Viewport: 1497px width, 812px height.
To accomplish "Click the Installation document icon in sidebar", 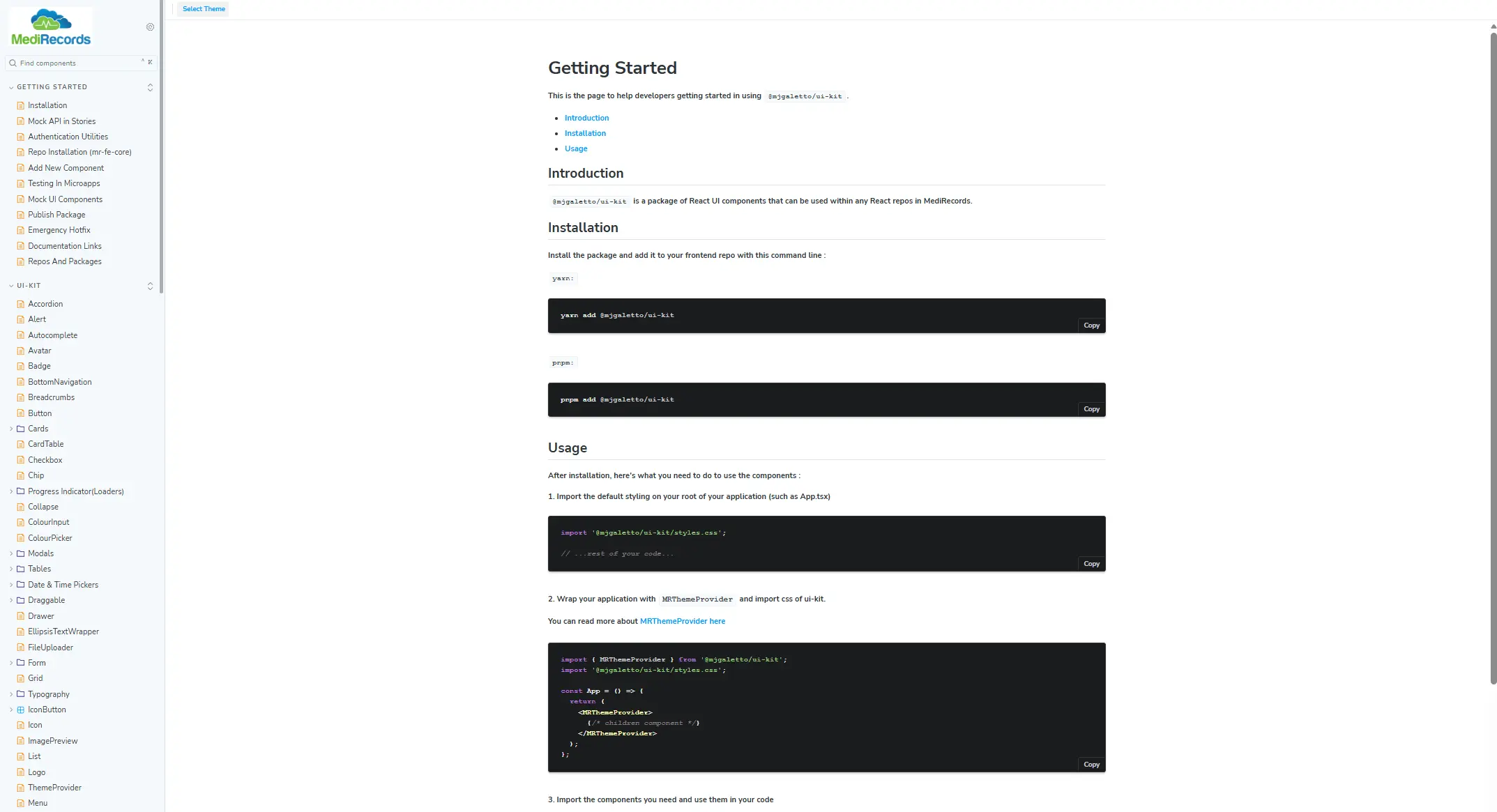I will click(x=21, y=106).
